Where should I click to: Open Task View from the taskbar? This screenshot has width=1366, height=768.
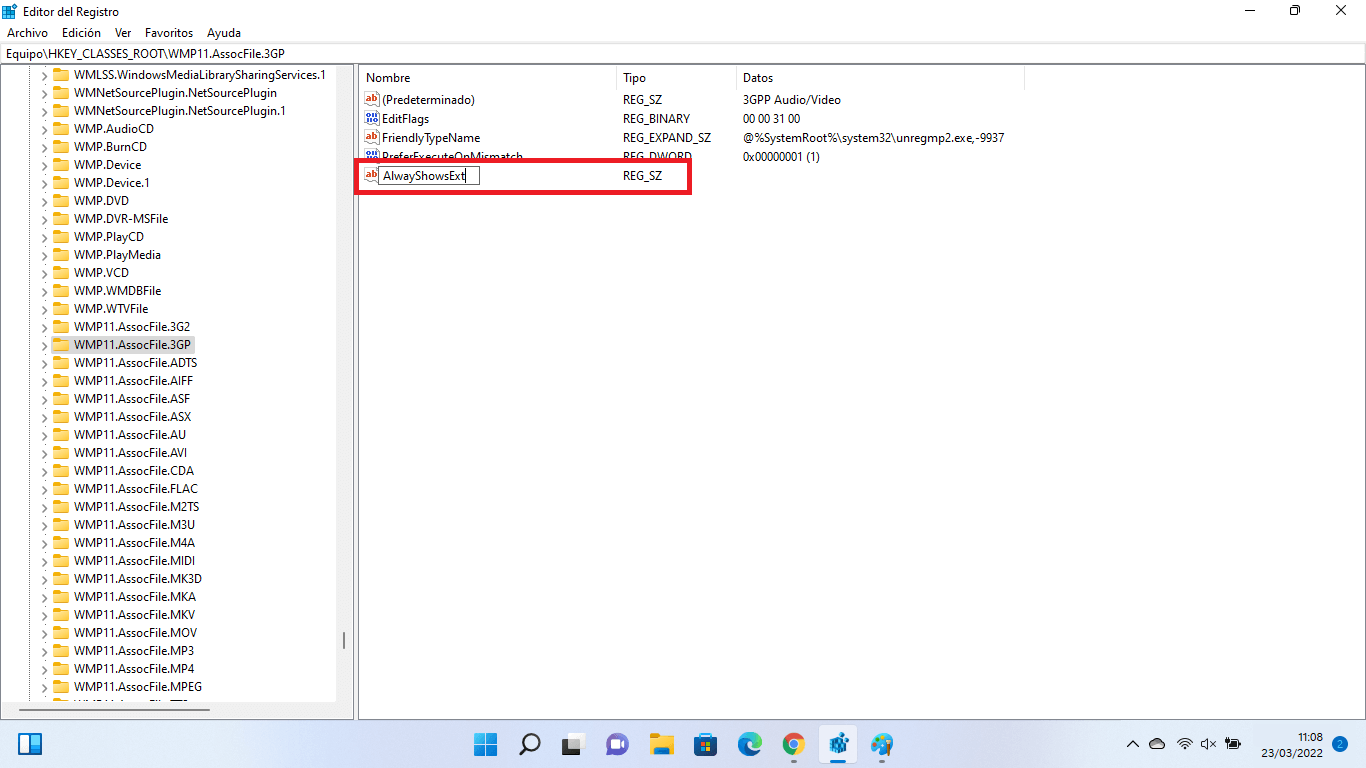[573, 744]
